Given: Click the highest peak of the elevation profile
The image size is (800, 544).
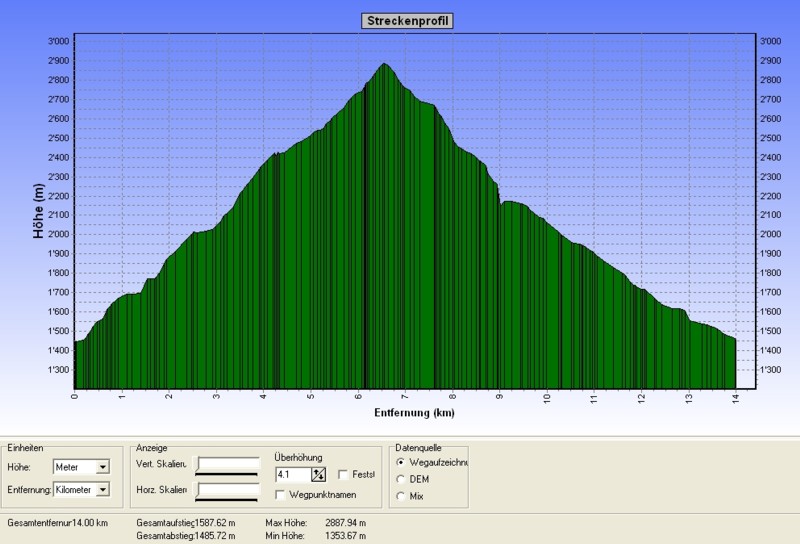Looking at the screenshot, I should (x=385, y=65).
